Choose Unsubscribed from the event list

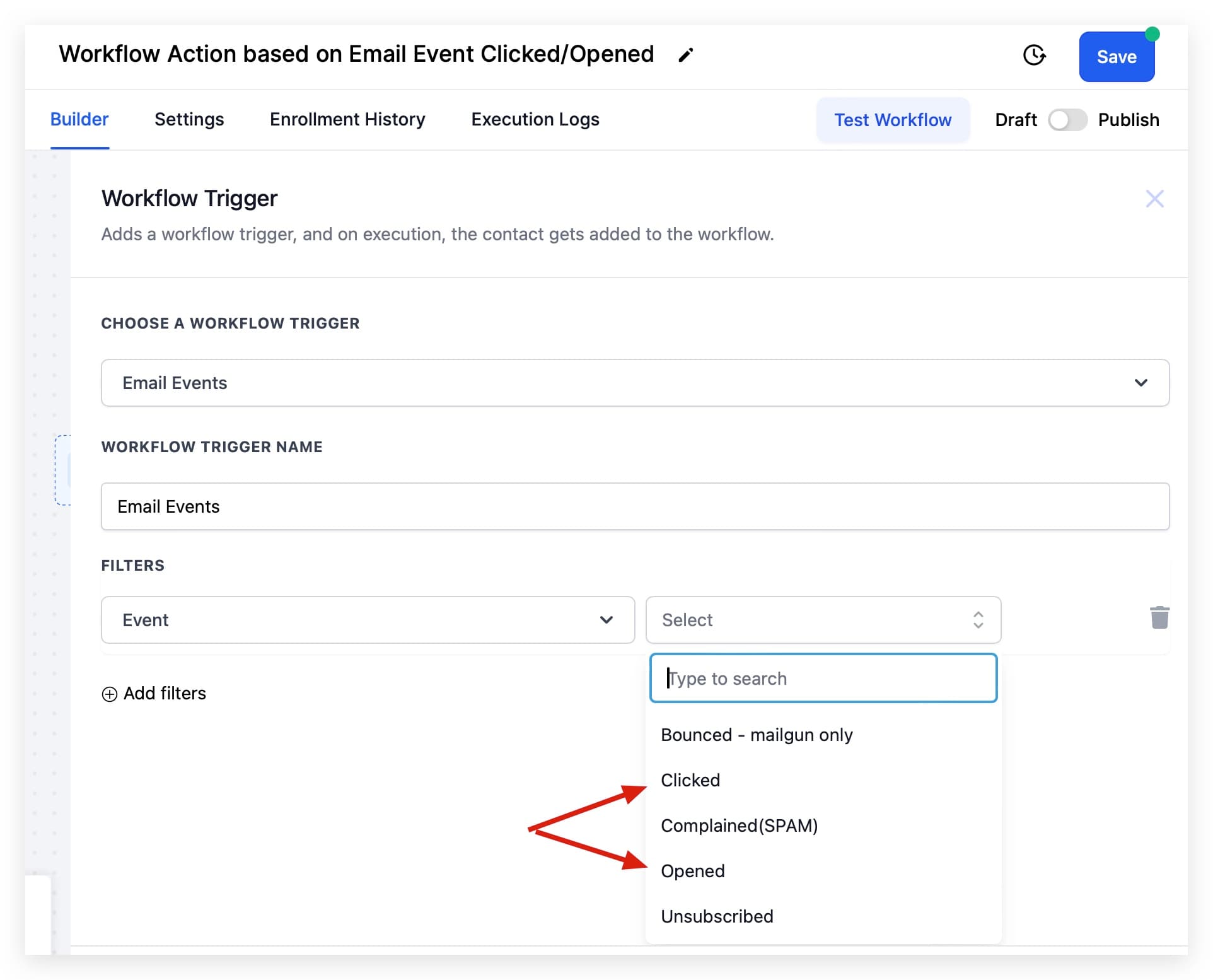point(717,916)
